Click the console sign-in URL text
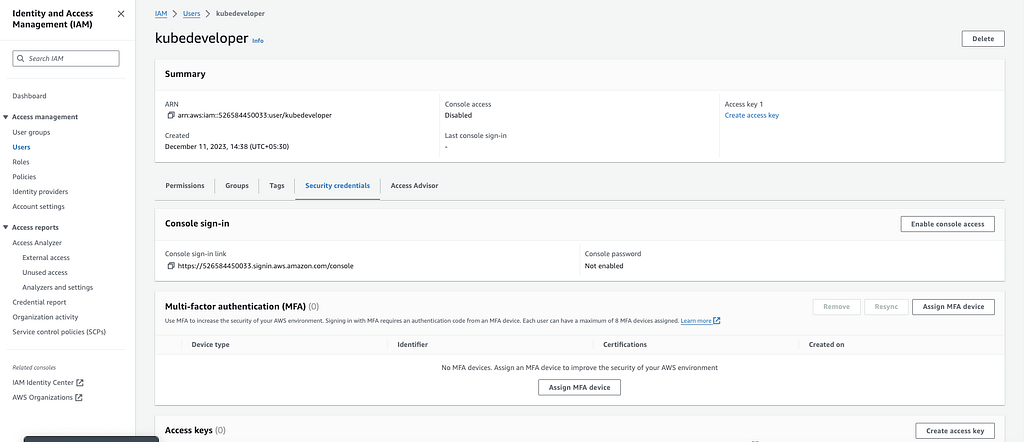The image size is (1024, 442). [x=265, y=266]
